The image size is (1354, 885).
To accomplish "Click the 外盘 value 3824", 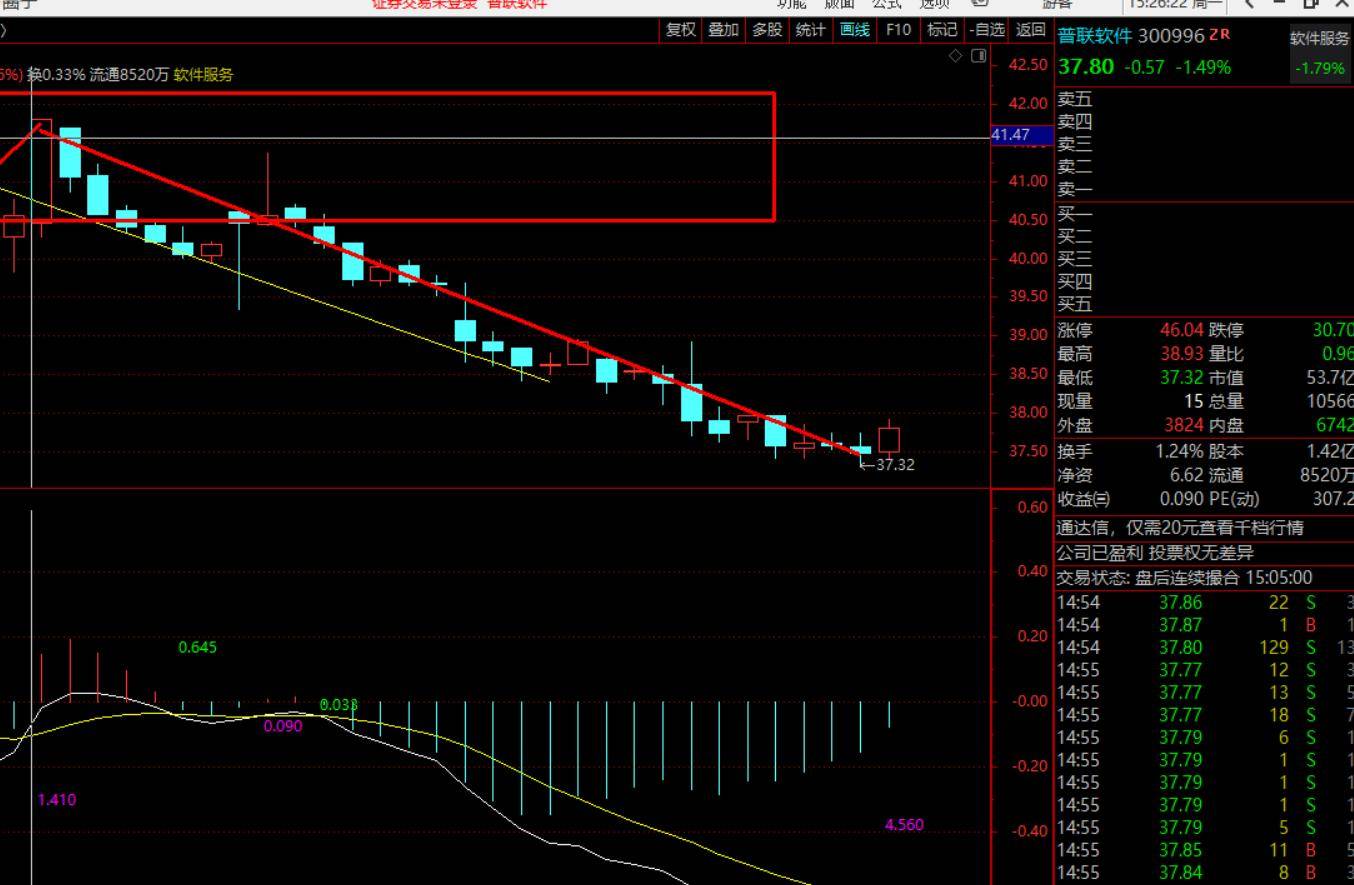I will [1184, 426].
